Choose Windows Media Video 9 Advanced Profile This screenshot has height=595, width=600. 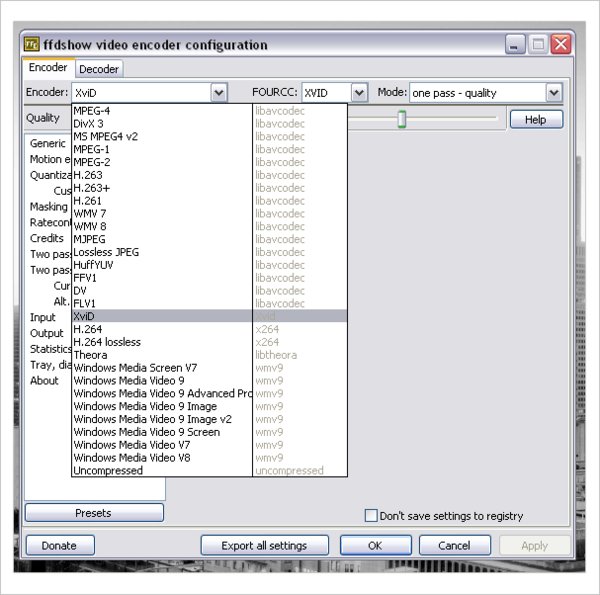pyautogui.click(x=209, y=393)
